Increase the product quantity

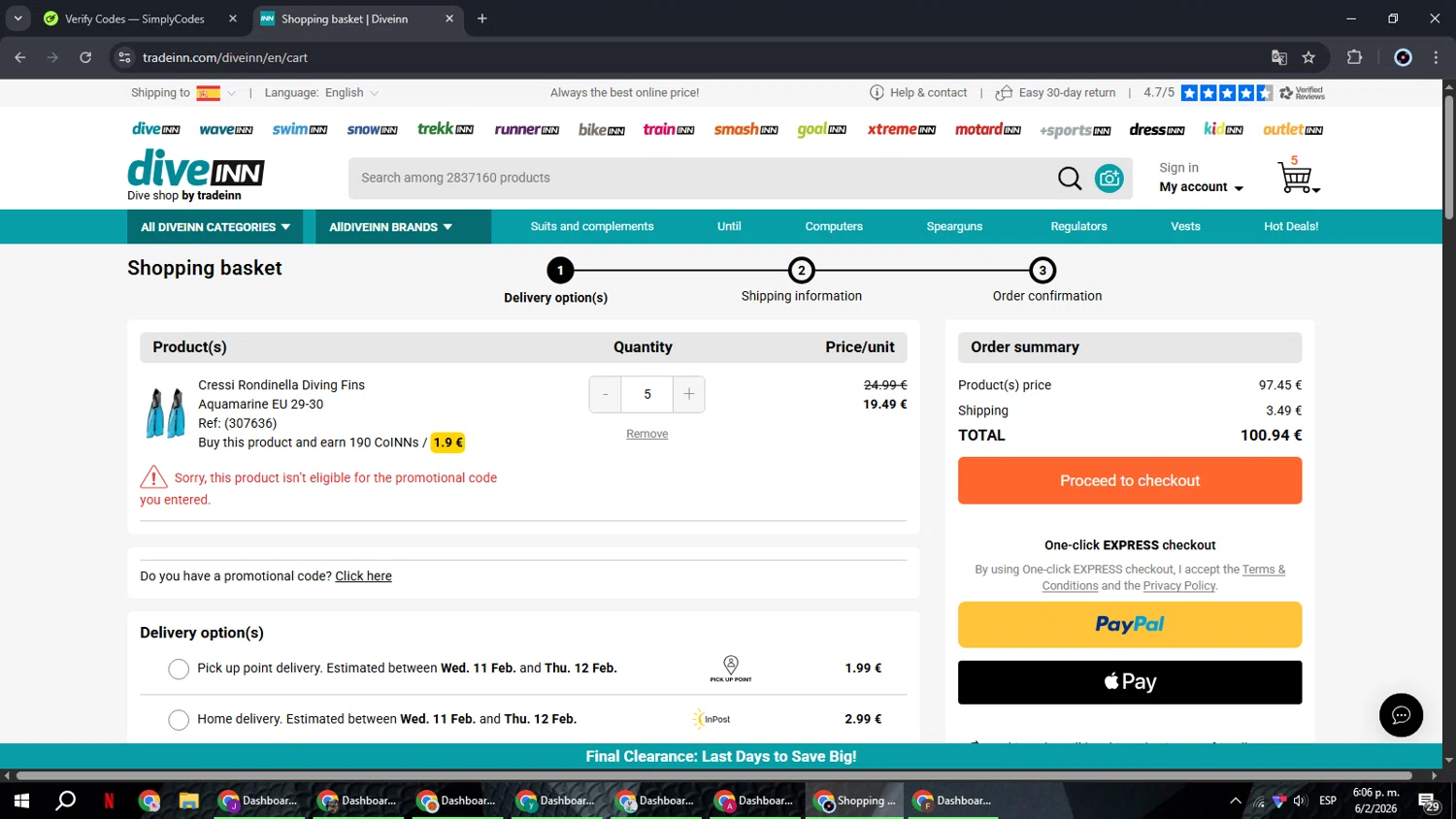[689, 394]
